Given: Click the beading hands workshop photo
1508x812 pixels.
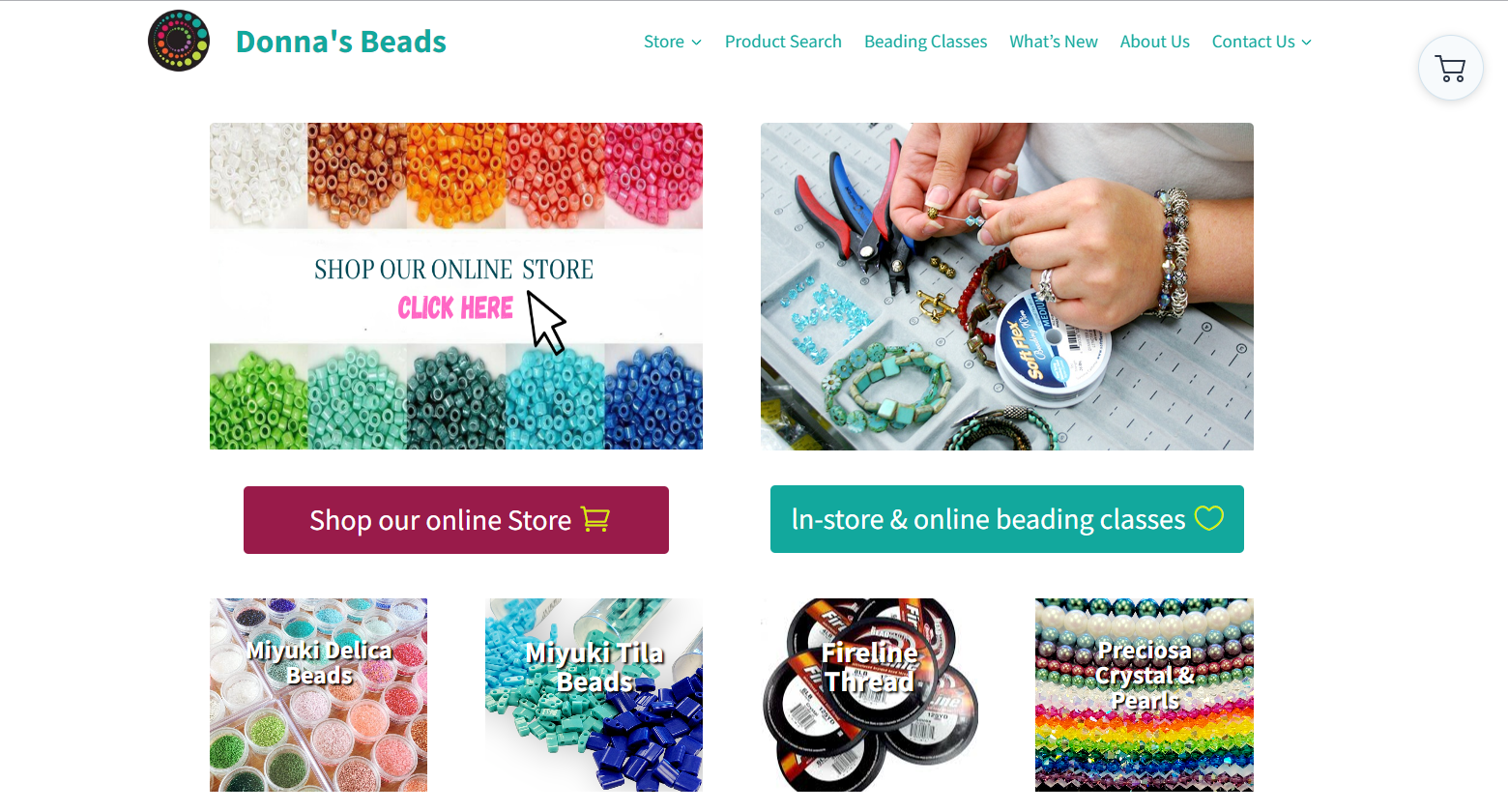Looking at the screenshot, I should tap(1007, 286).
